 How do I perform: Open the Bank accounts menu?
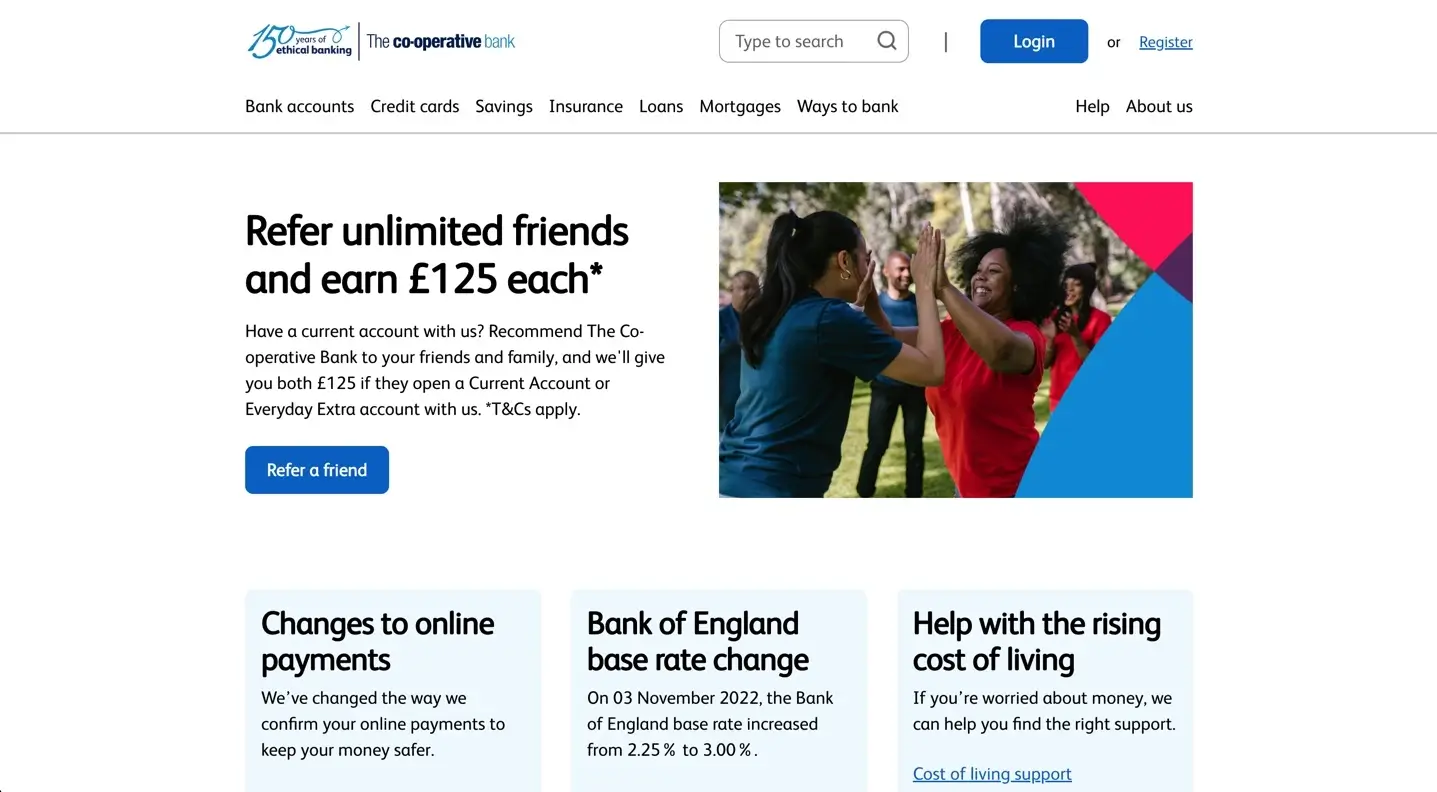coord(299,106)
